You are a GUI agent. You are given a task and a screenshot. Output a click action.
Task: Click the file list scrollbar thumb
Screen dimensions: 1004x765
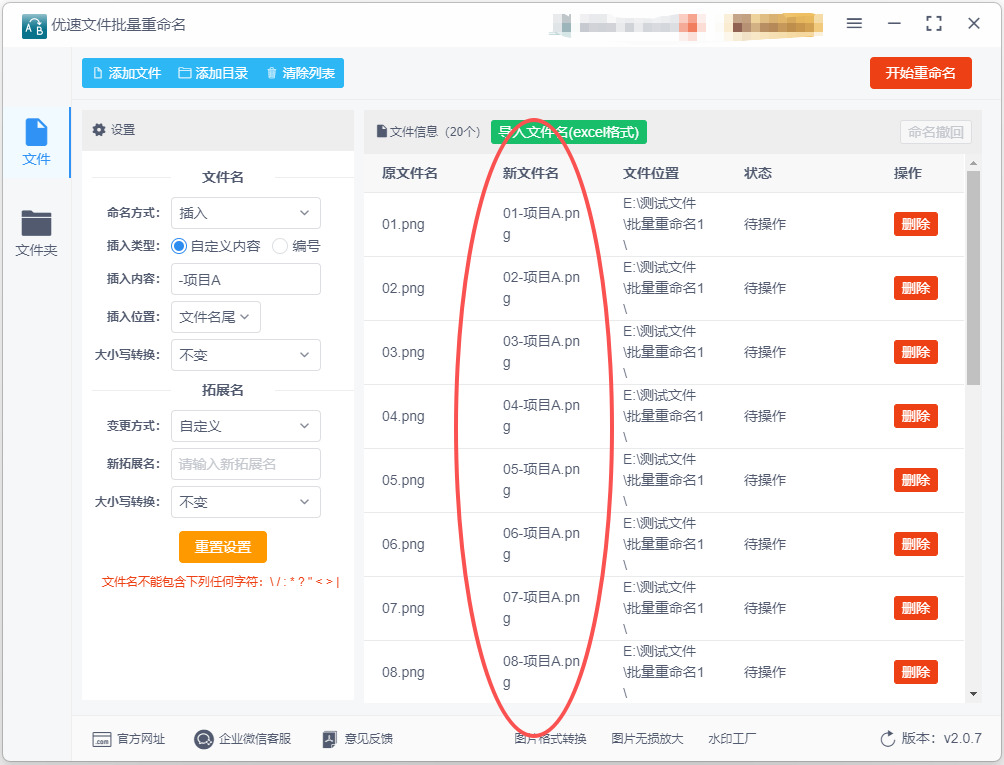(973, 277)
